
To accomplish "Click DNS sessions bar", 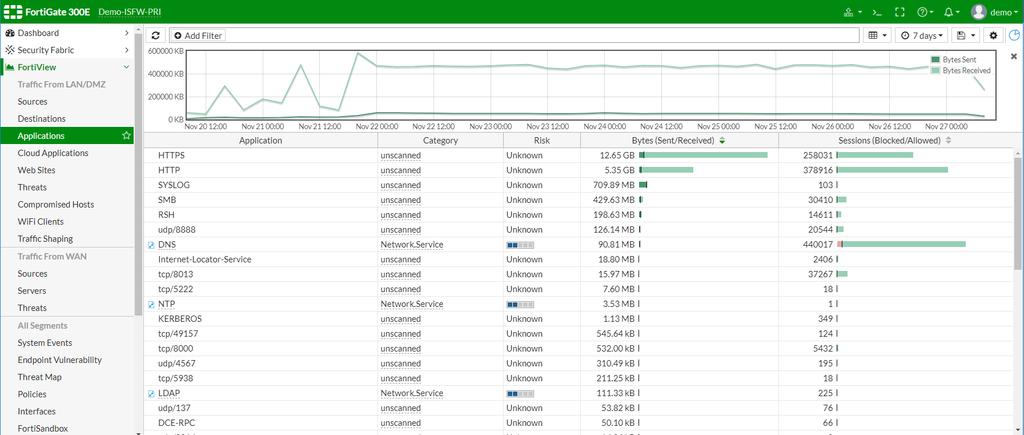I will (901, 244).
